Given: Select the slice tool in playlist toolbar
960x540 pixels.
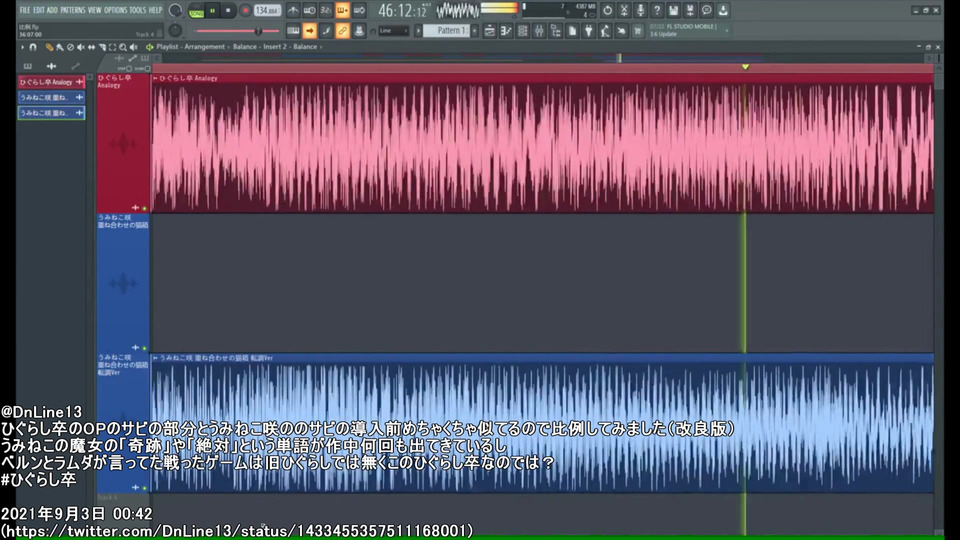Looking at the screenshot, I should tap(102, 47).
